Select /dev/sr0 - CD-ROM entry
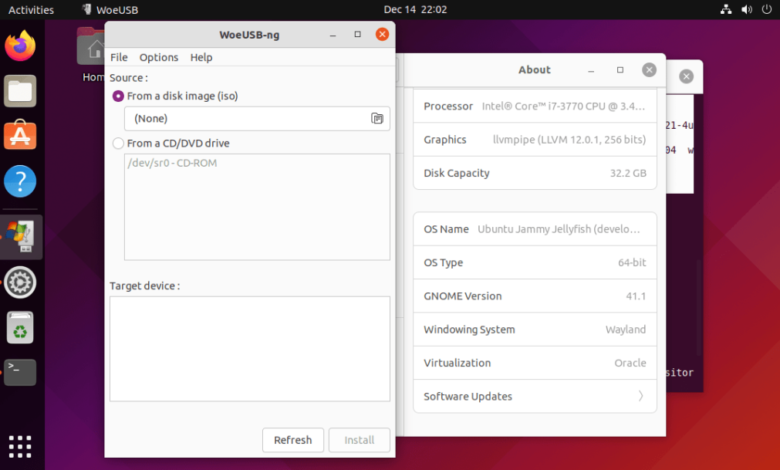The width and height of the screenshot is (780, 470). pyautogui.click(x=172, y=163)
